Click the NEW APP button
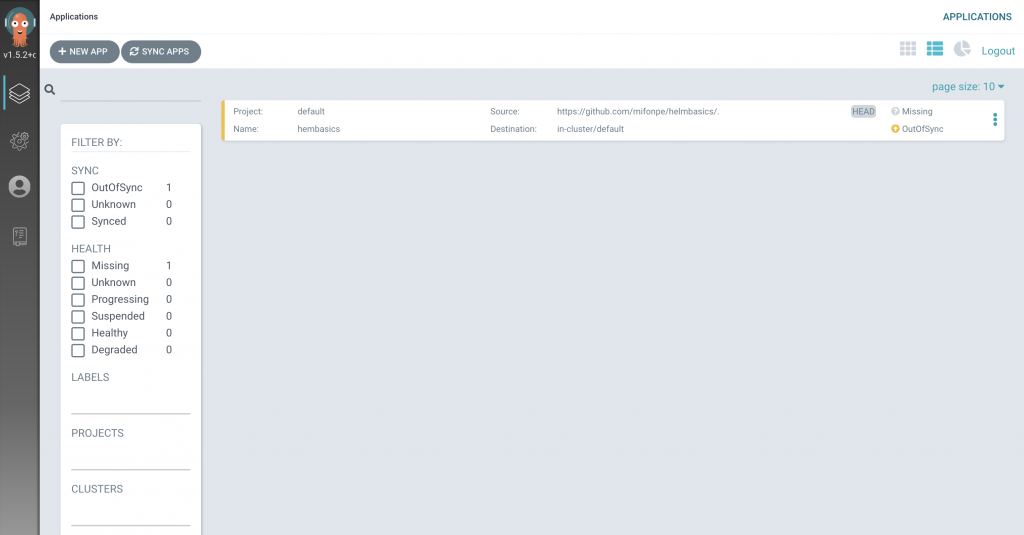The height and width of the screenshot is (535, 1024). click(x=84, y=52)
